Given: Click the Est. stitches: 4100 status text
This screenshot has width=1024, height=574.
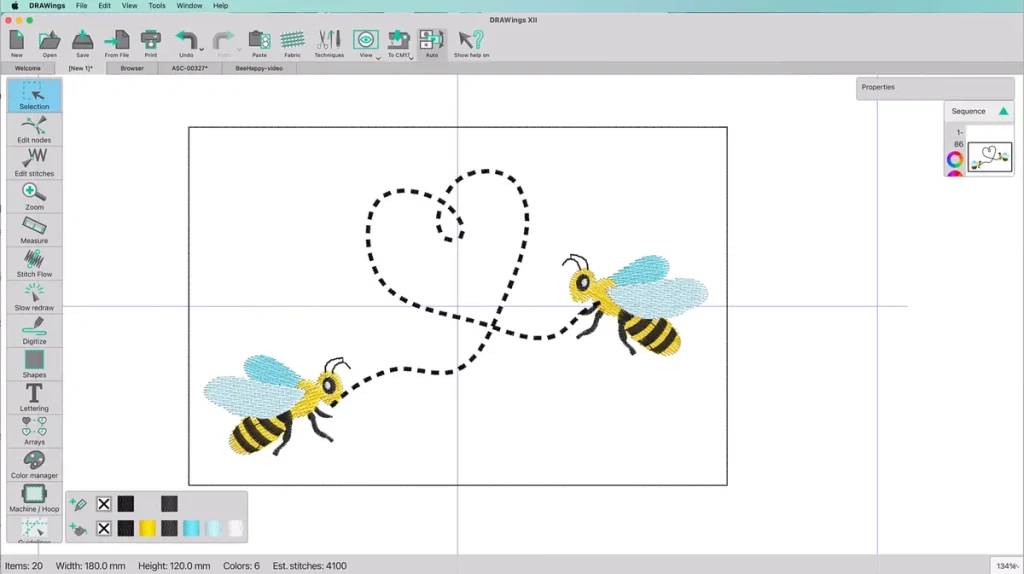Looking at the screenshot, I should click(310, 566).
